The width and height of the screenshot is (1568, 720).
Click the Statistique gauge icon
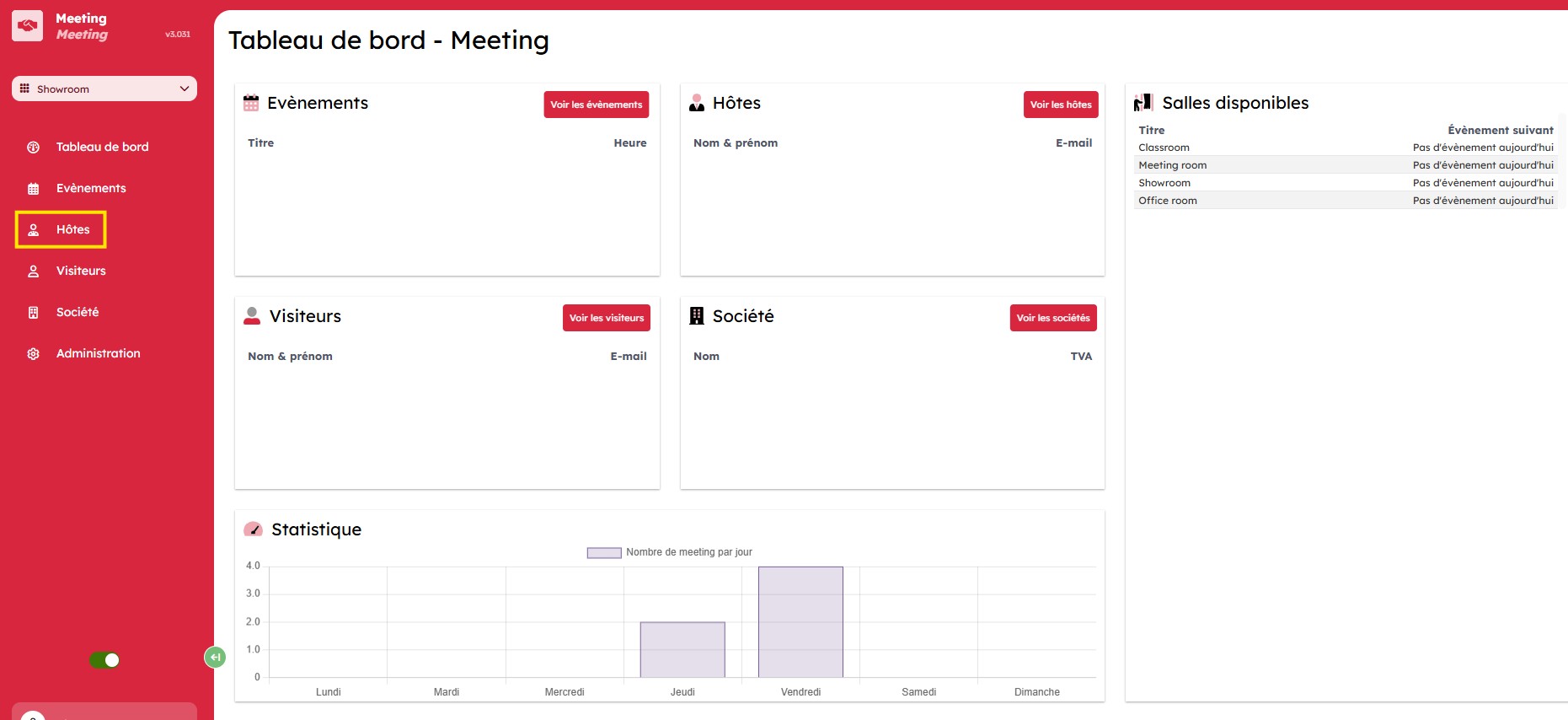(x=253, y=529)
